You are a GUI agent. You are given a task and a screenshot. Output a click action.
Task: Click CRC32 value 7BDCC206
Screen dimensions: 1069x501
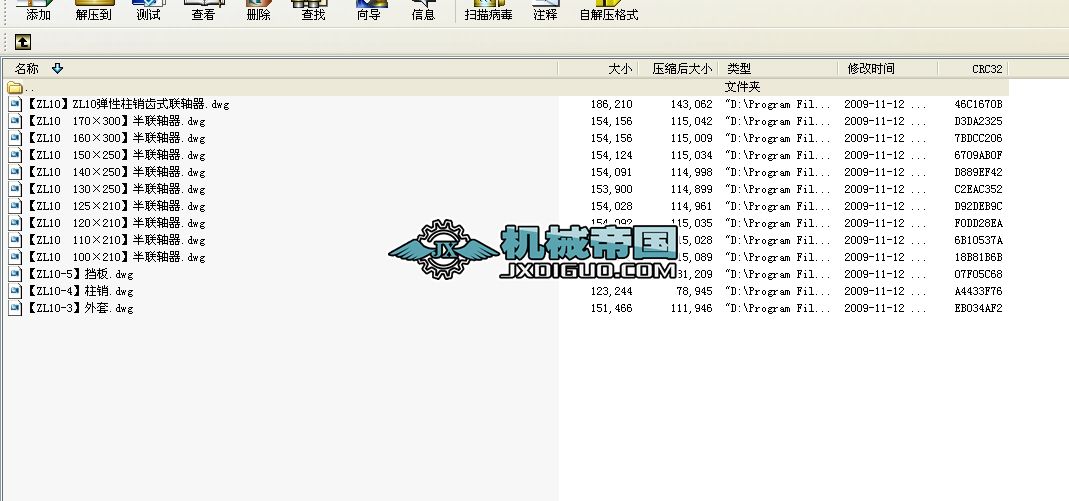click(x=978, y=138)
